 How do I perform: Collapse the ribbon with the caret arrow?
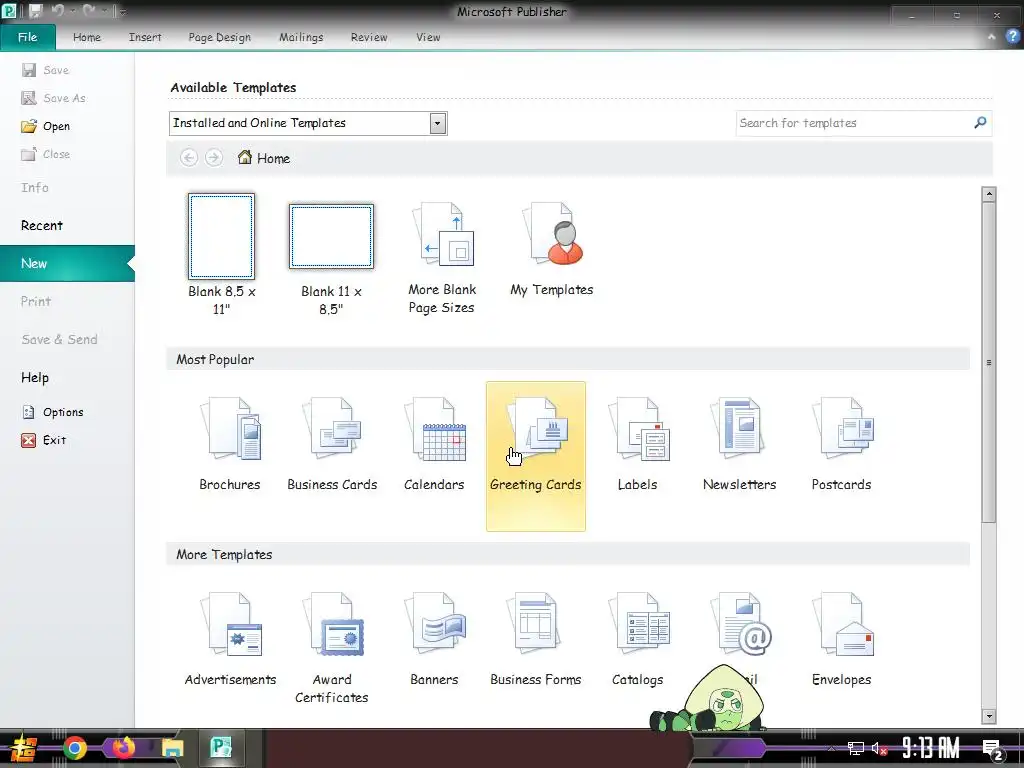point(991,37)
